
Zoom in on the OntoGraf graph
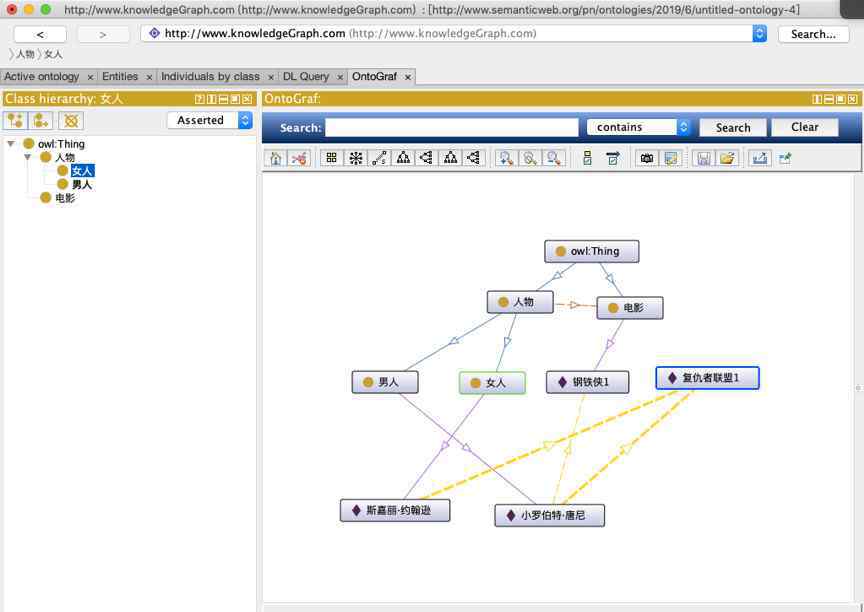(x=506, y=159)
